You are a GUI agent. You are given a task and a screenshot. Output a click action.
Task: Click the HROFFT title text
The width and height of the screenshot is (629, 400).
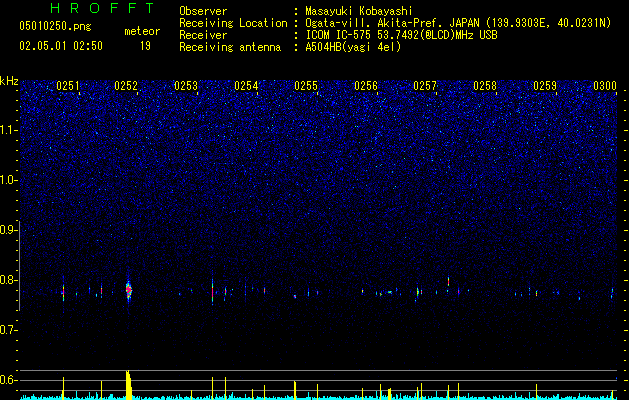(x=103, y=8)
